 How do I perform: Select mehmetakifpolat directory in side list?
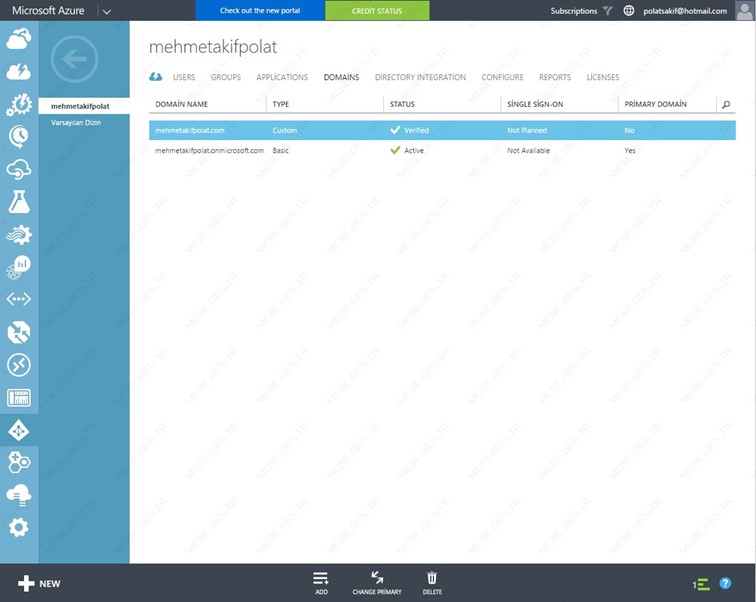(x=84, y=106)
